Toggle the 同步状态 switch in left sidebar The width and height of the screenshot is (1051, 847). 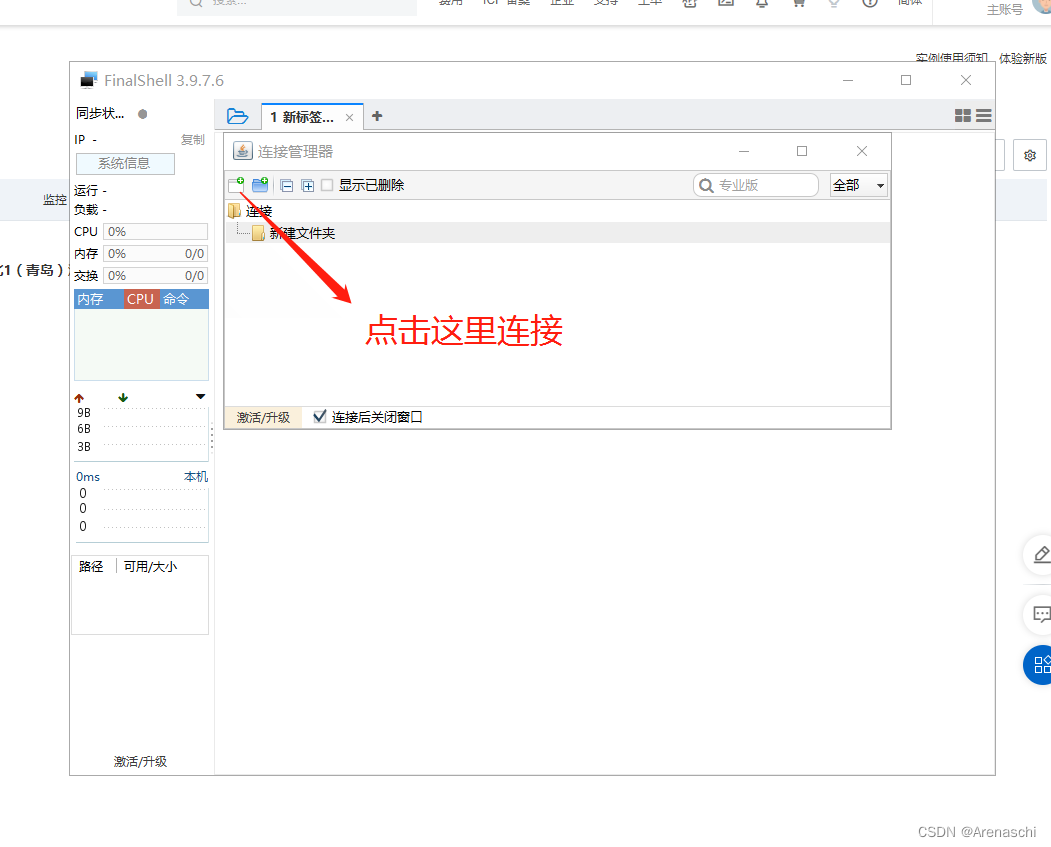143,113
